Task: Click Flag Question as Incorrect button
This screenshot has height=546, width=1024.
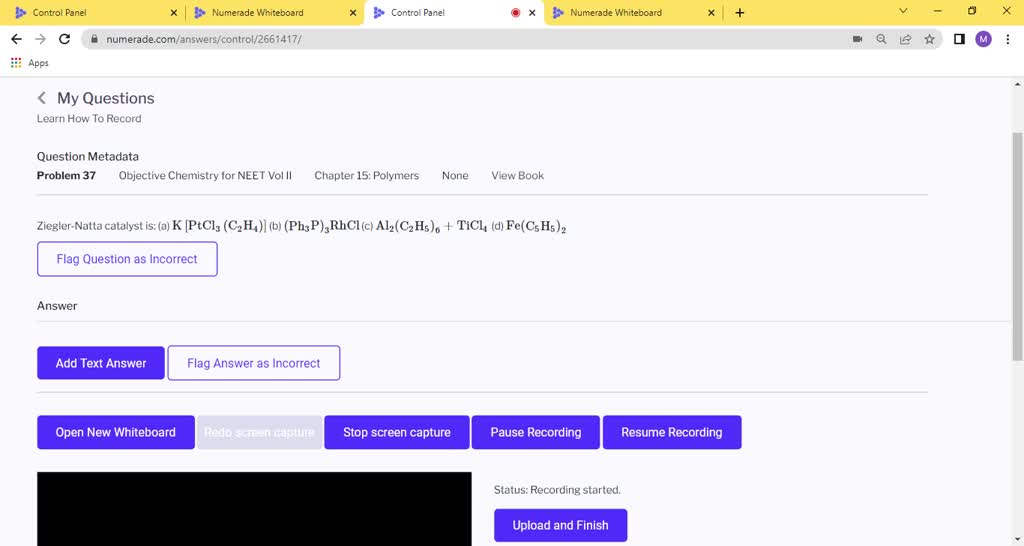Action: 127,259
